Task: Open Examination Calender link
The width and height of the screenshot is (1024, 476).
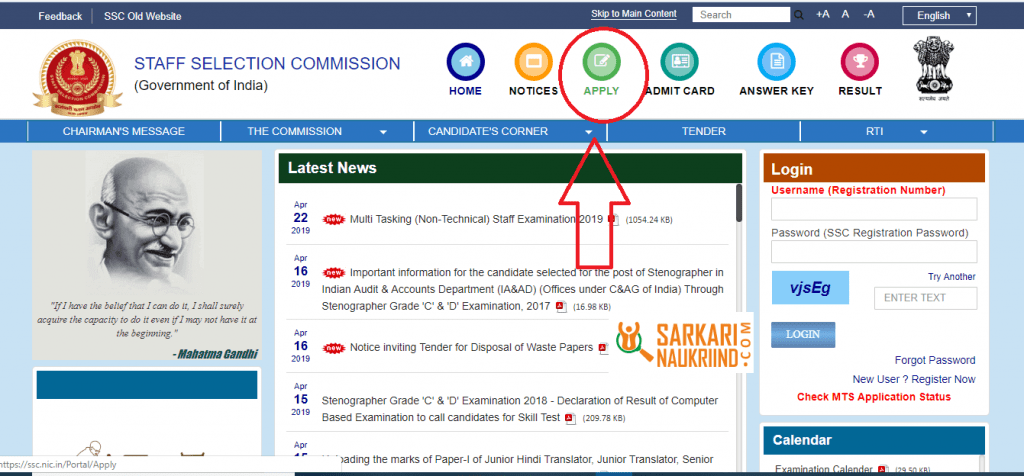Action: 823,469
